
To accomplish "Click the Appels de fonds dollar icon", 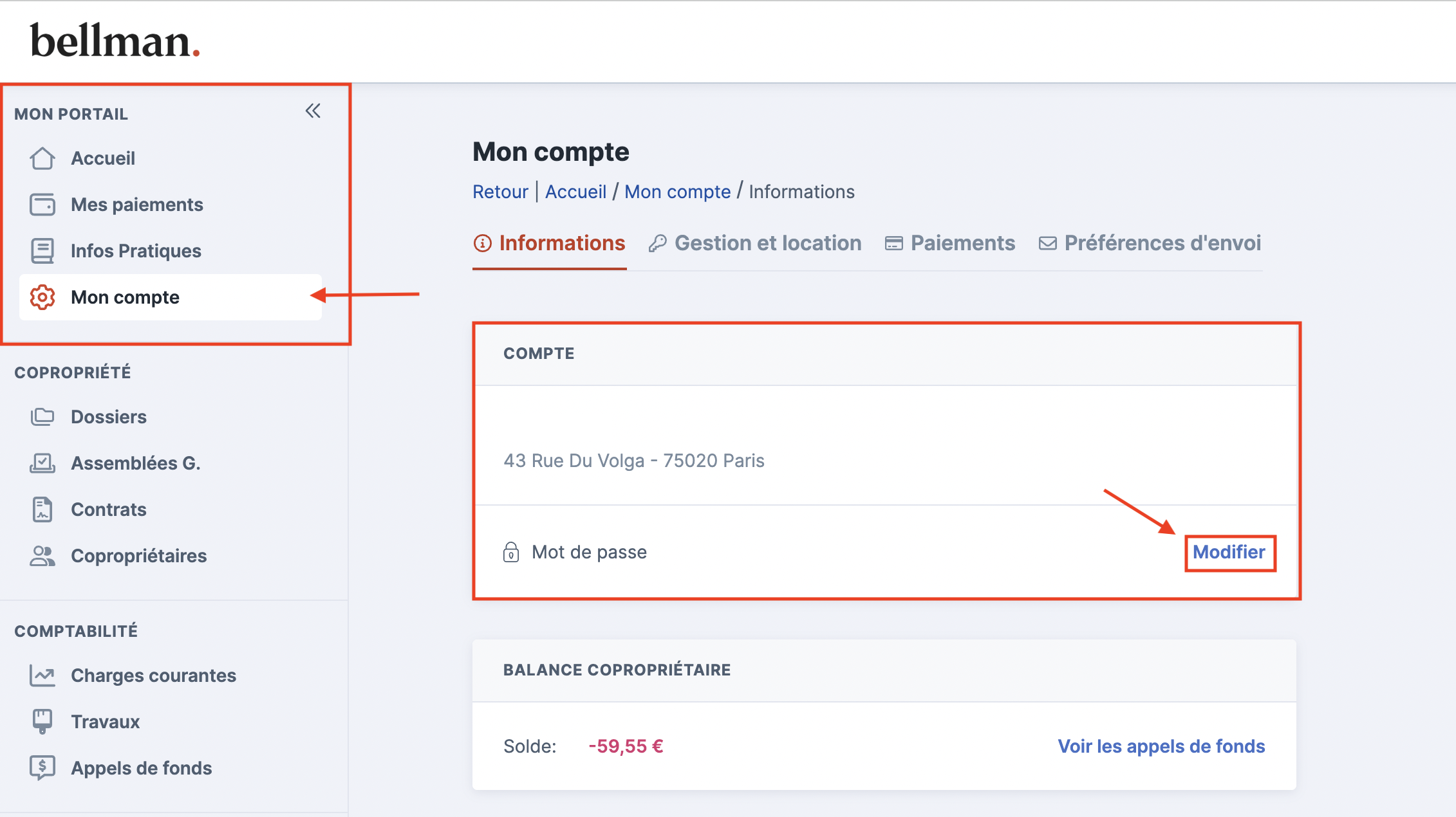I will [x=42, y=768].
